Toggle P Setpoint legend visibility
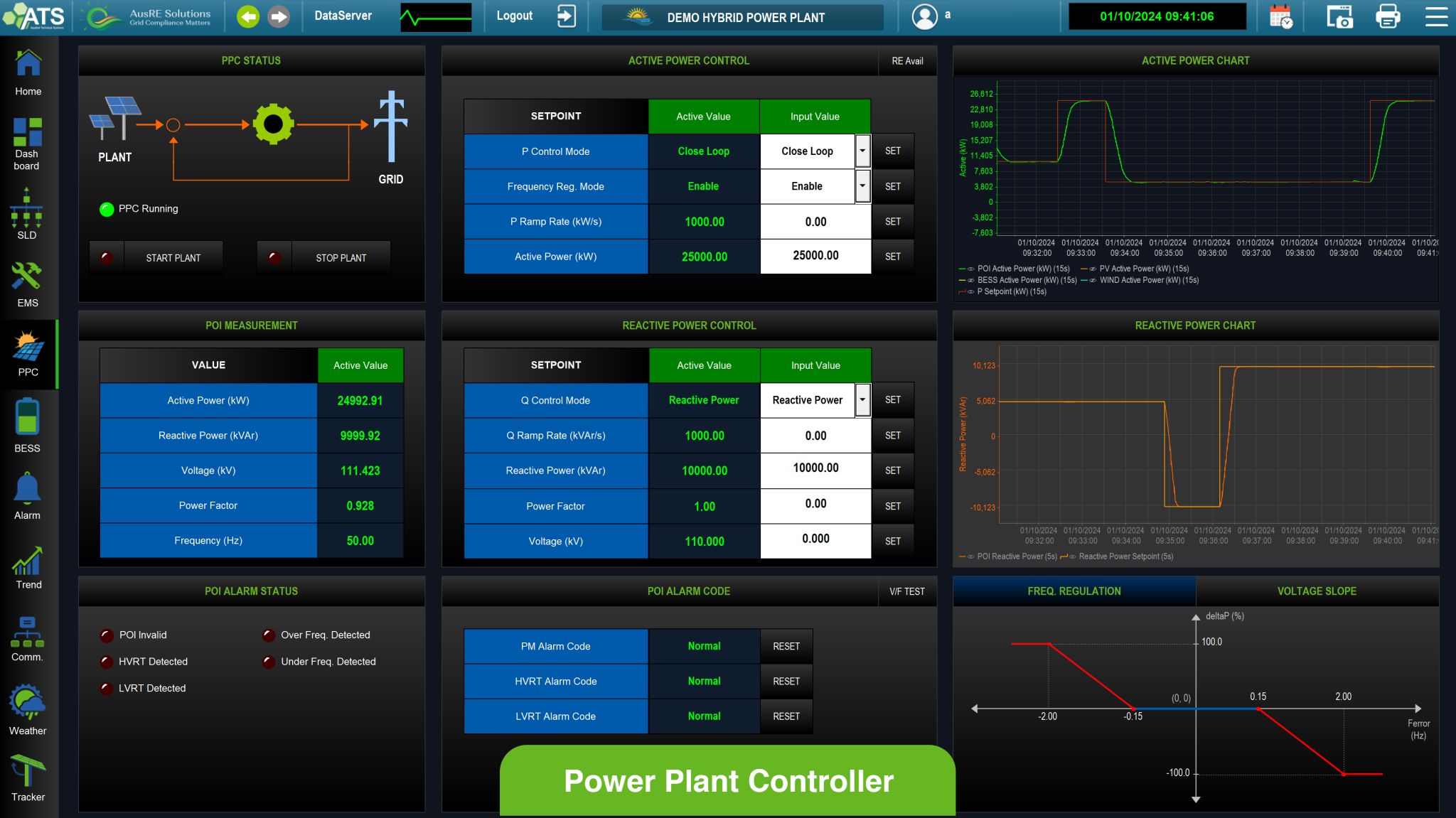 click(970, 292)
